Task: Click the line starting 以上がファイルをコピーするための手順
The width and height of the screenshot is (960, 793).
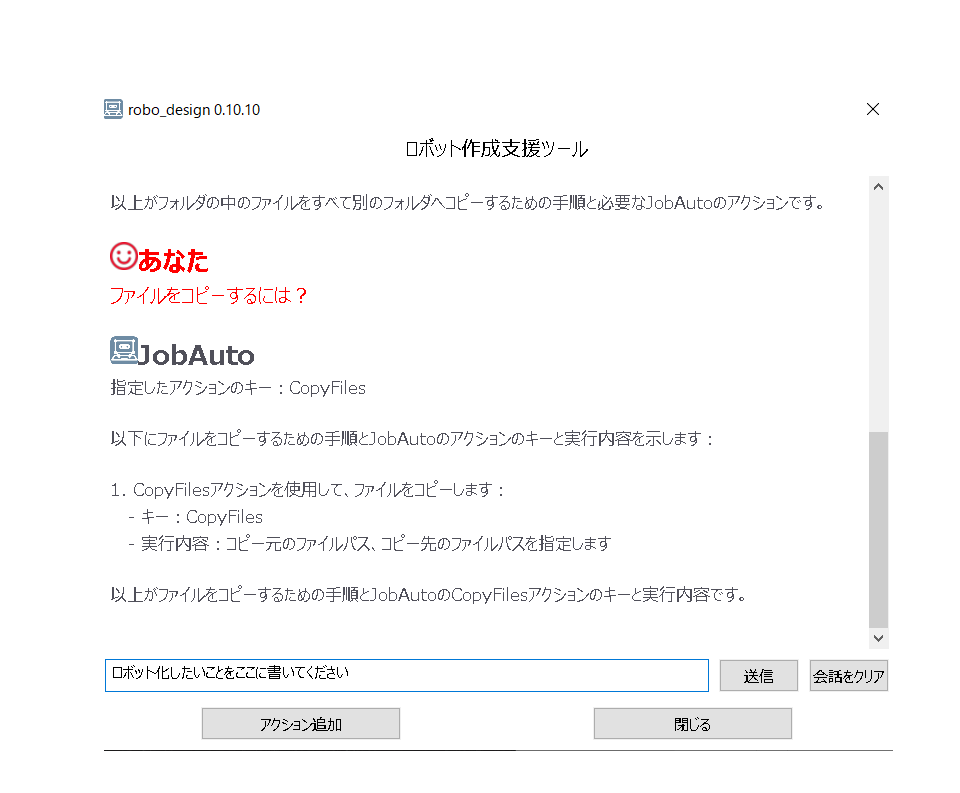Action: click(429, 595)
